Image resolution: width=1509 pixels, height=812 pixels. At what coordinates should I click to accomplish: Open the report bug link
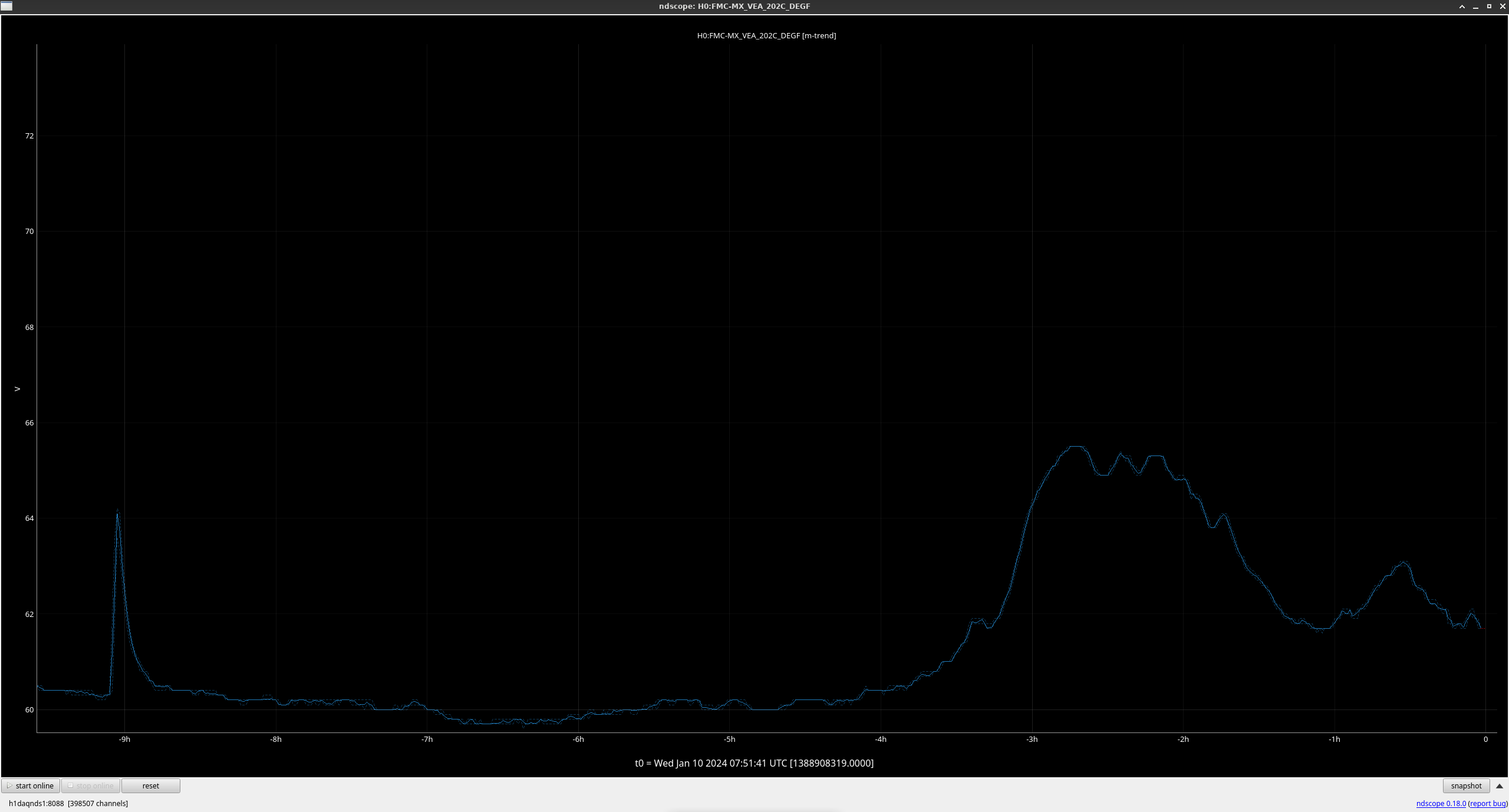[x=1488, y=803]
